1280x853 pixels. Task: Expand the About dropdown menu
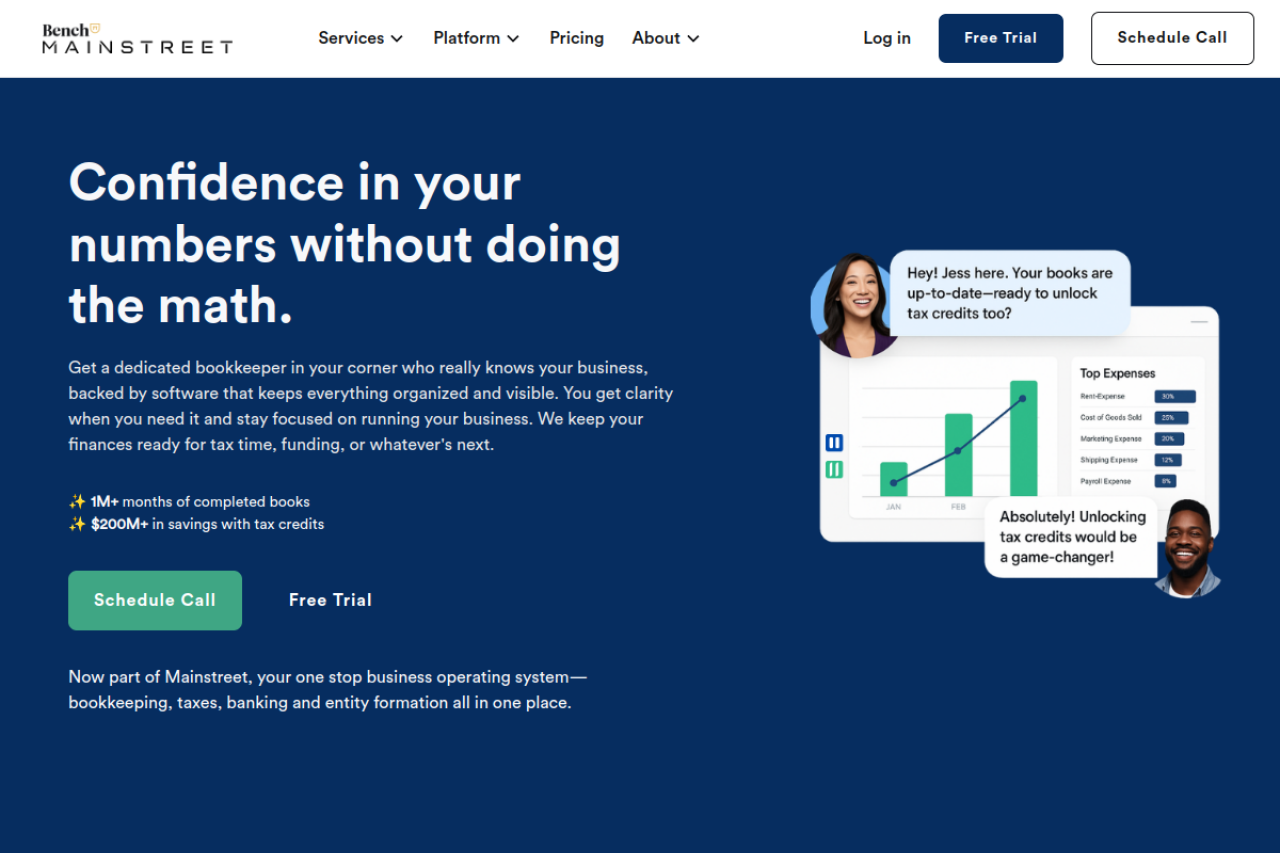(x=666, y=38)
